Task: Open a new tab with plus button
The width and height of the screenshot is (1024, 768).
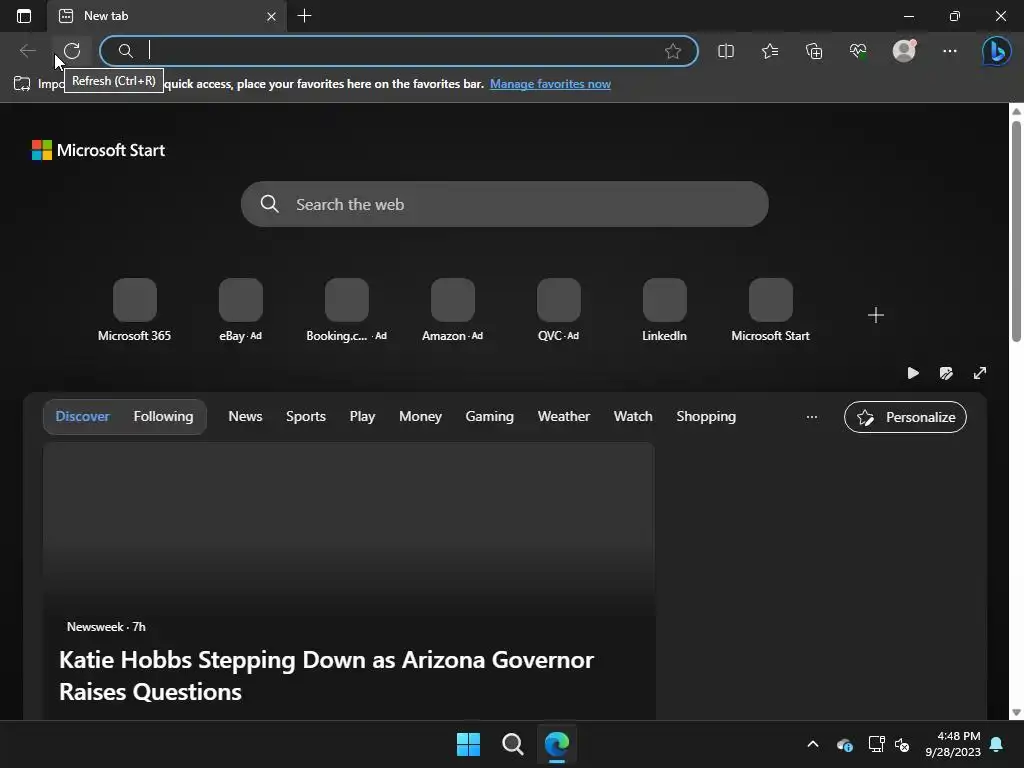Action: click(304, 16)
